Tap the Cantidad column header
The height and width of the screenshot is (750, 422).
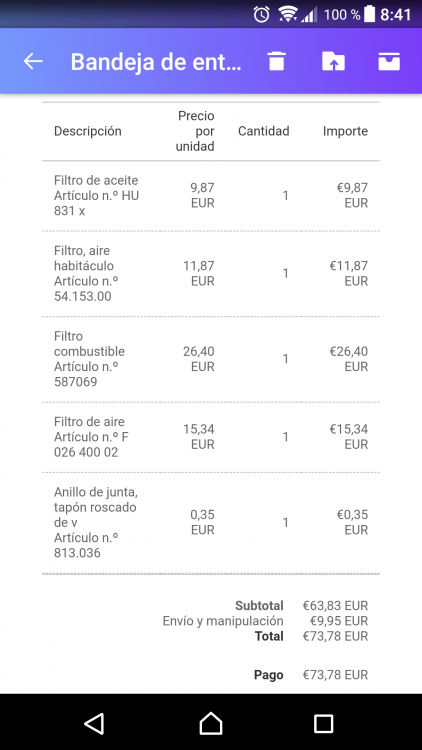pos(264,131)
